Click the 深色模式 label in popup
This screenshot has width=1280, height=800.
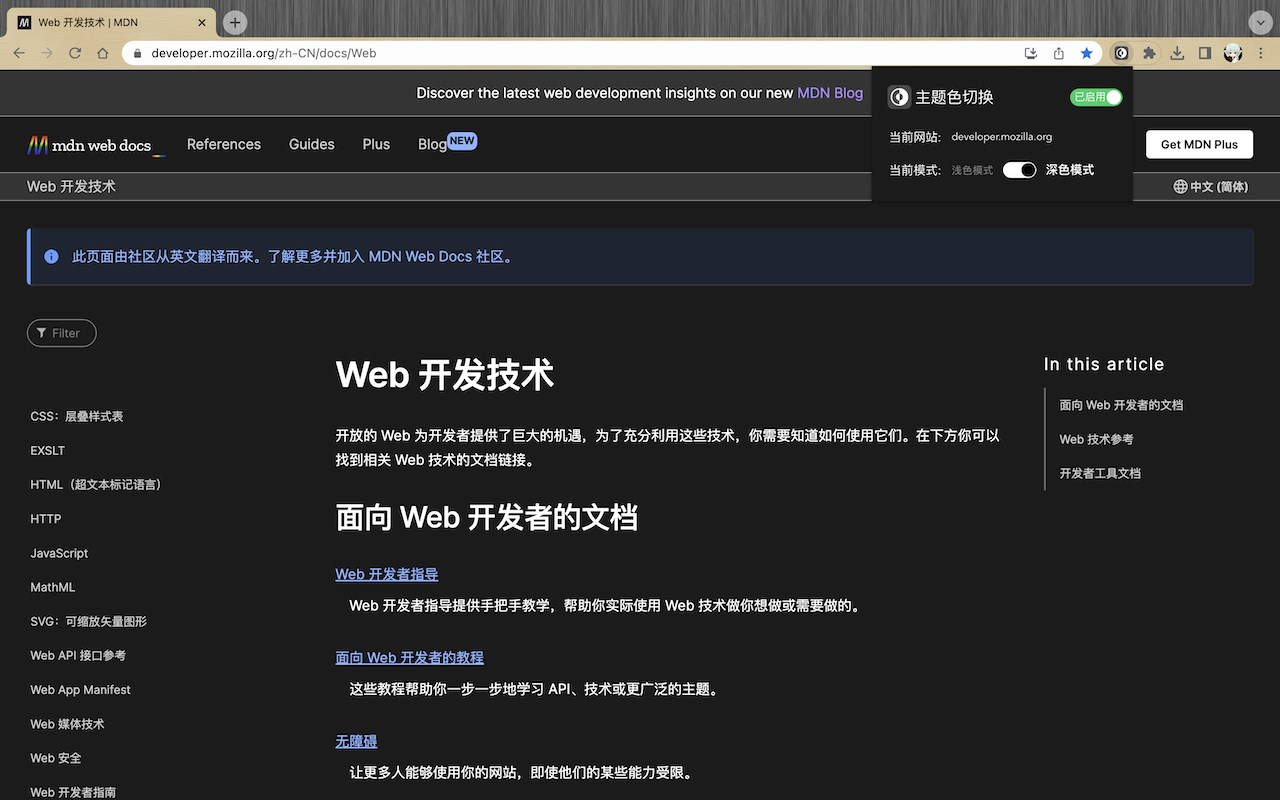[x=1070, y=170]
